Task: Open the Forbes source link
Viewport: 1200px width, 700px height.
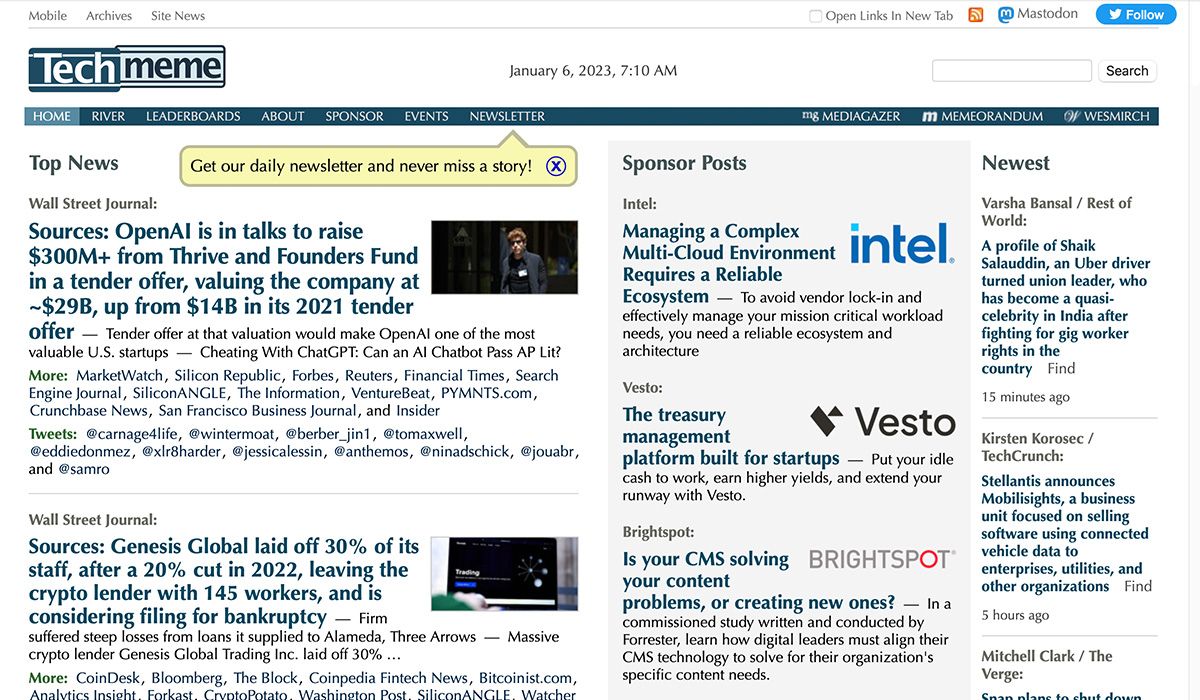Action: pos(313,376)
